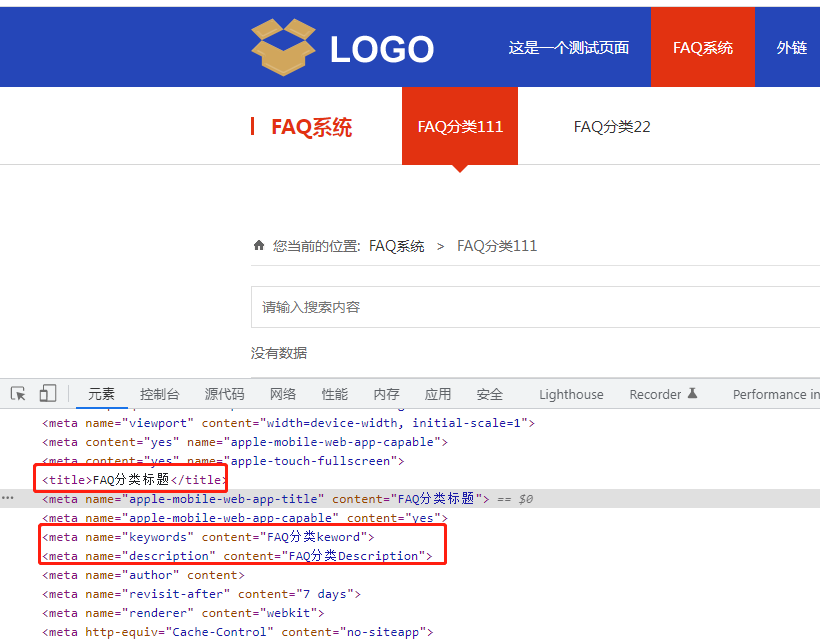The width and height of the screenshot is (820, 644).
Task: Open the 外链 navigation item
Action: click(x=791, y=47)
